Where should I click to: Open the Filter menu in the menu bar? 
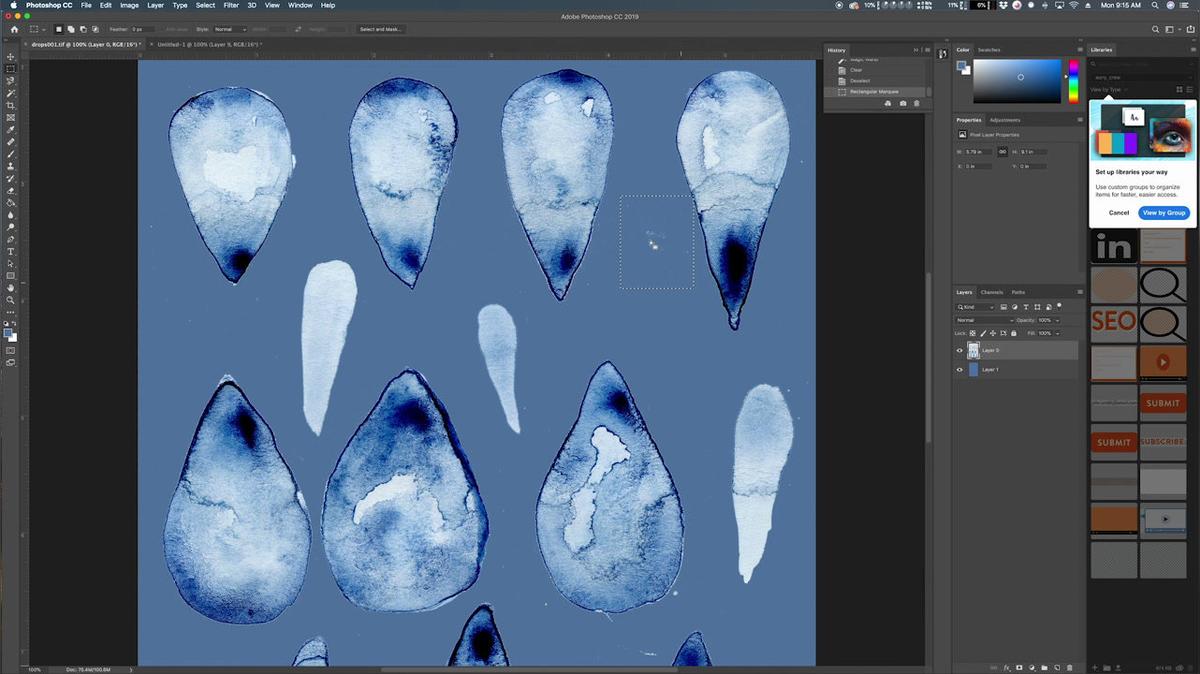[x=231, y=5]
